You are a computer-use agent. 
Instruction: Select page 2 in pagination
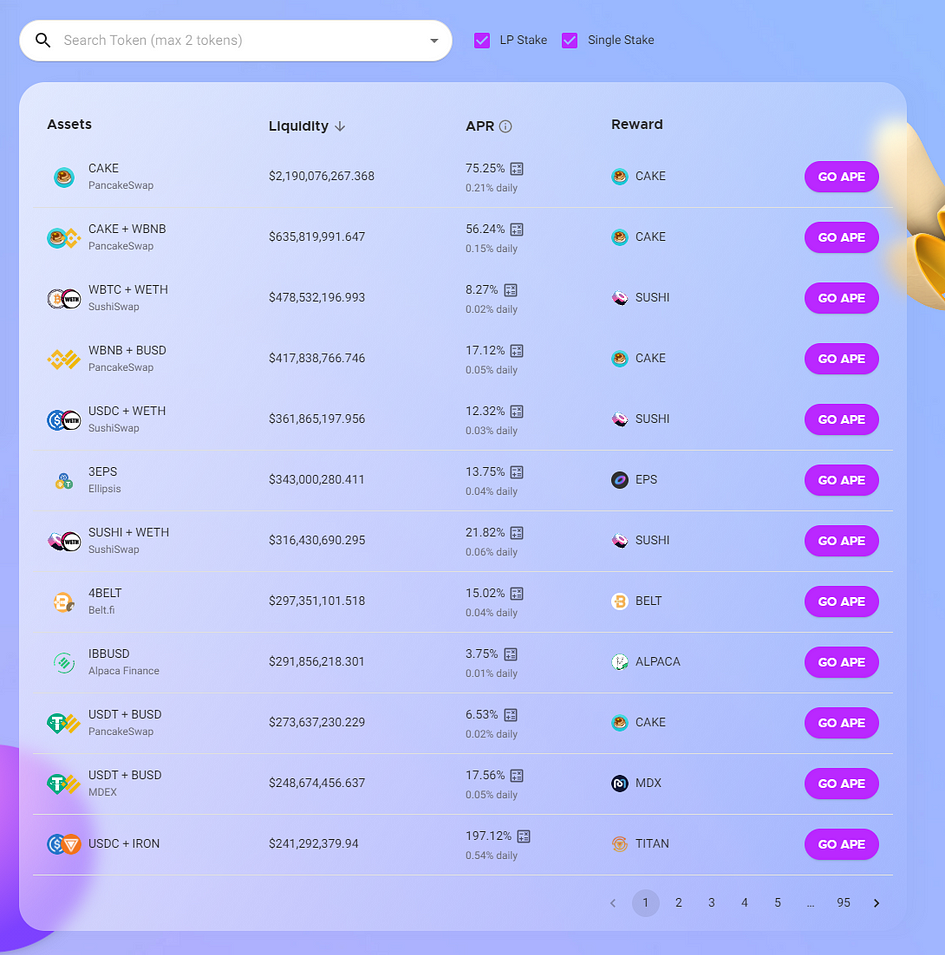pos(678,903)
